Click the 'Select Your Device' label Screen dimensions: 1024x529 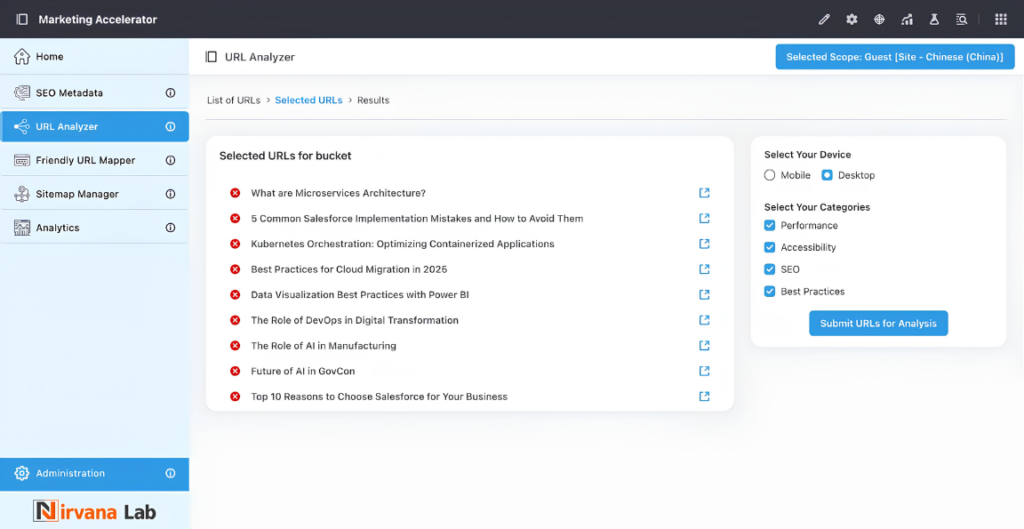tap(807, 155)
